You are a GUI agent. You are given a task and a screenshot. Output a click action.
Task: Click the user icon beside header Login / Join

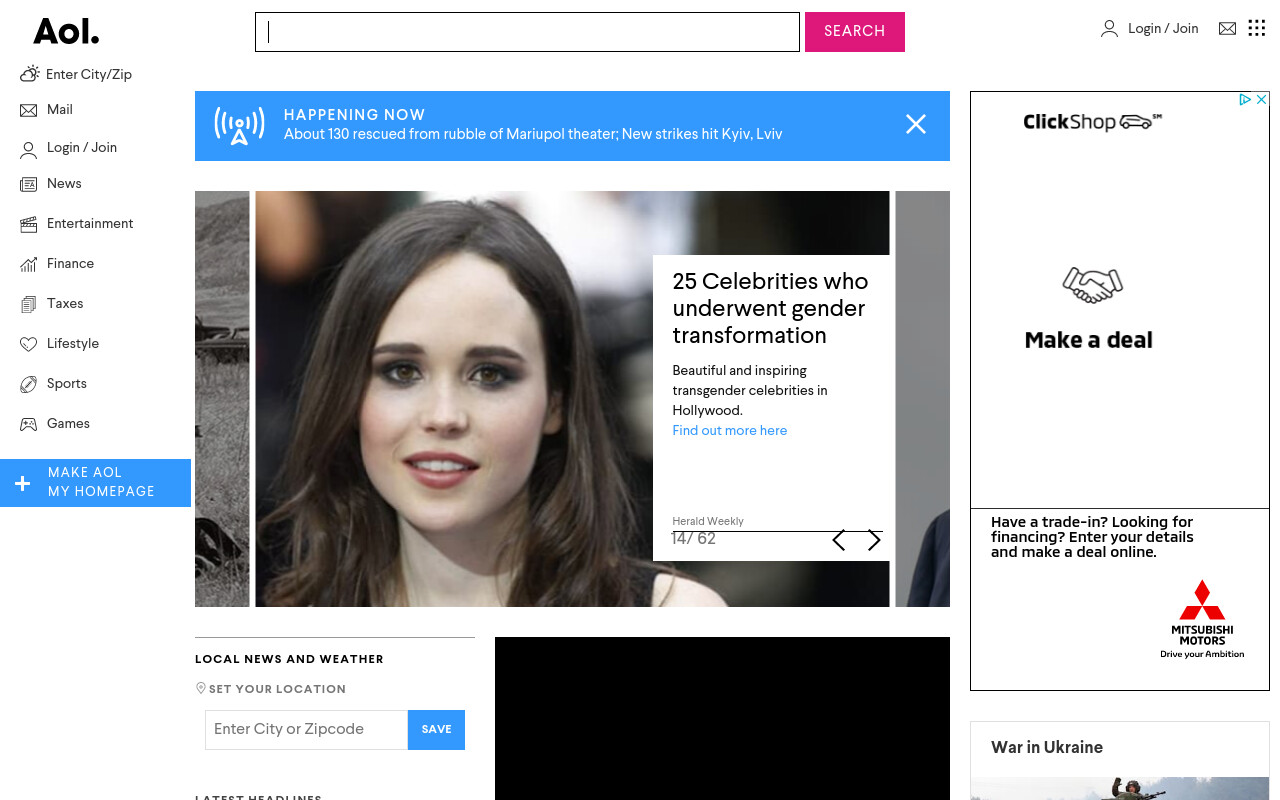[1109, 29]
